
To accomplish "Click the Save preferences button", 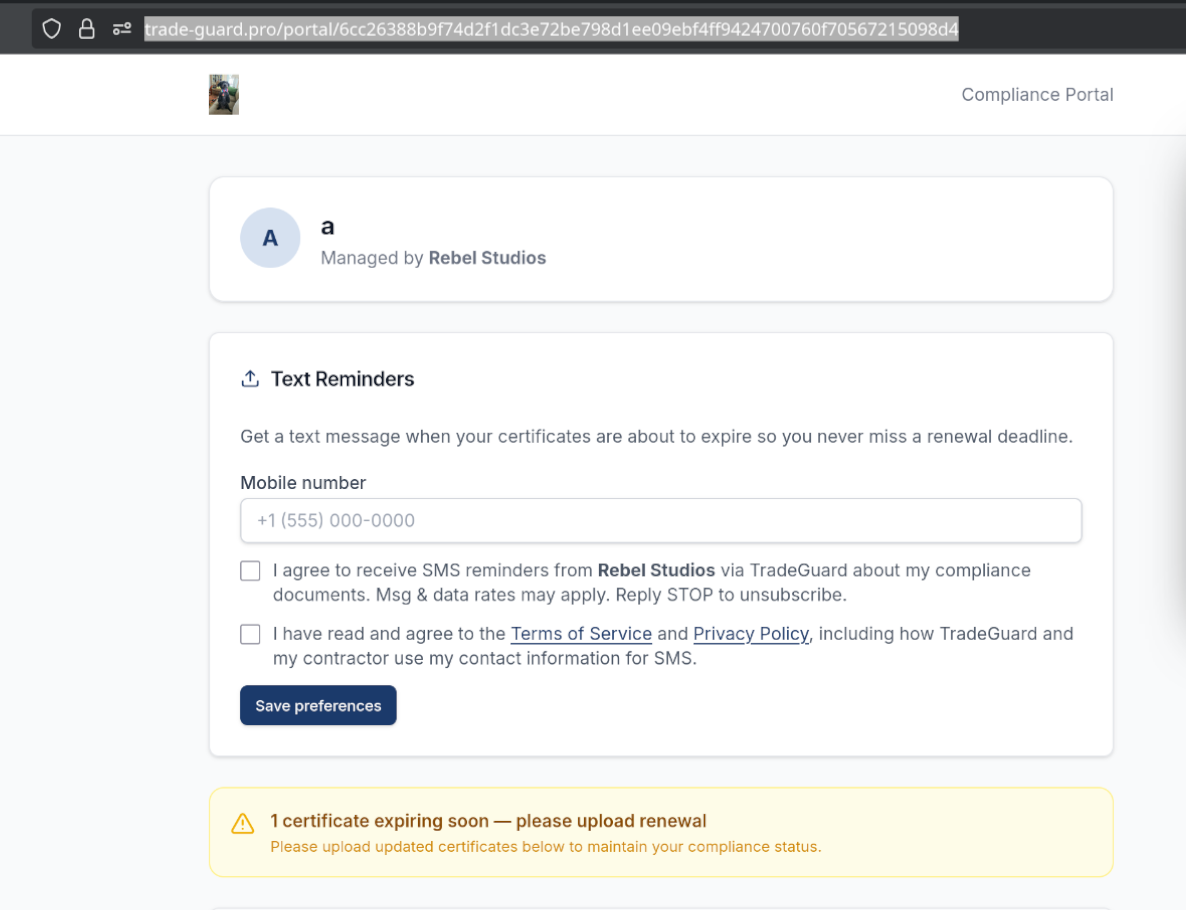I will (x=318, y=705).
